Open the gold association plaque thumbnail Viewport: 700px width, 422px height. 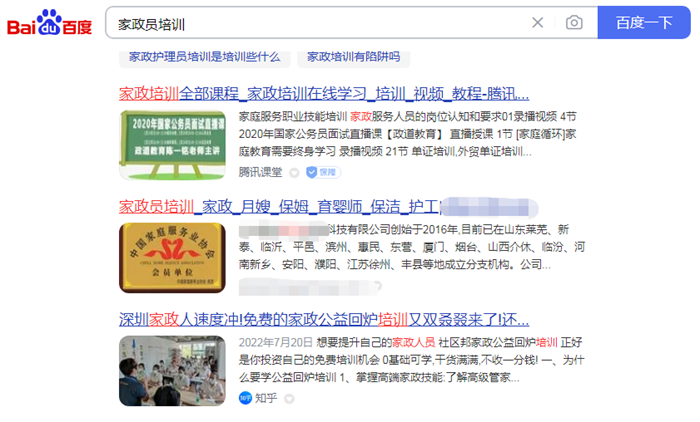point(172,258)
